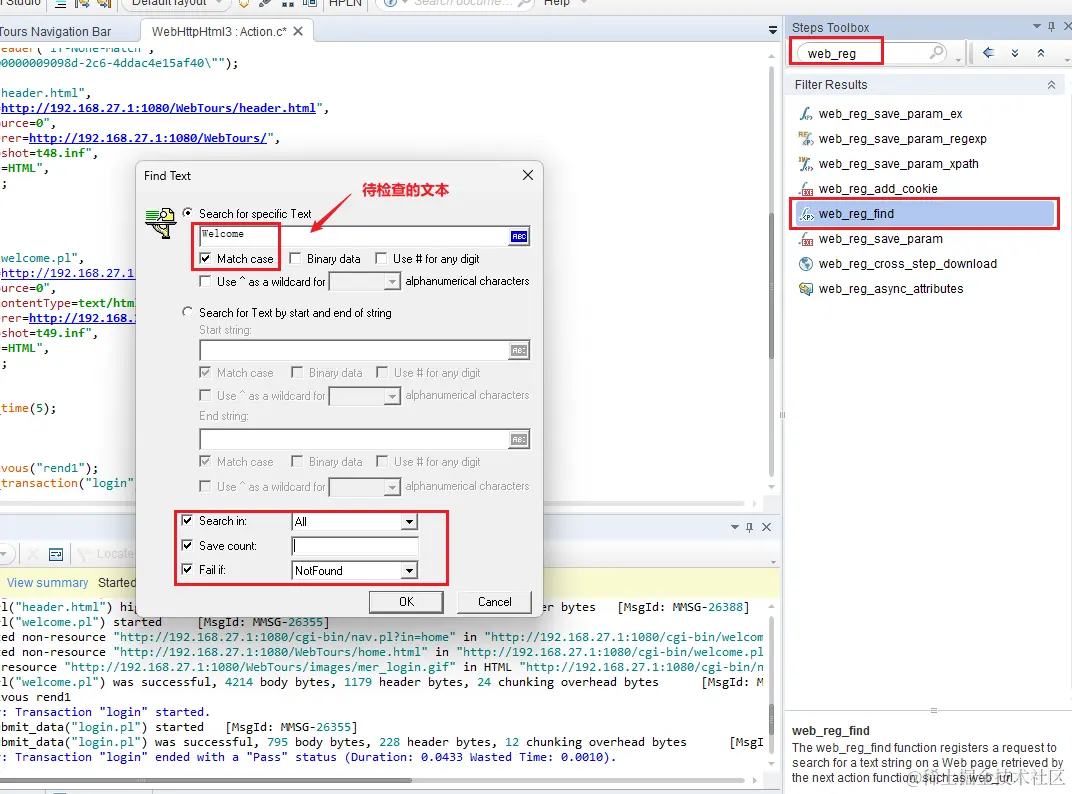The width and height of the screenshot is (1072, 794).
Task: Click ABC icon beside End string field
Action: (x=519, y=439)
